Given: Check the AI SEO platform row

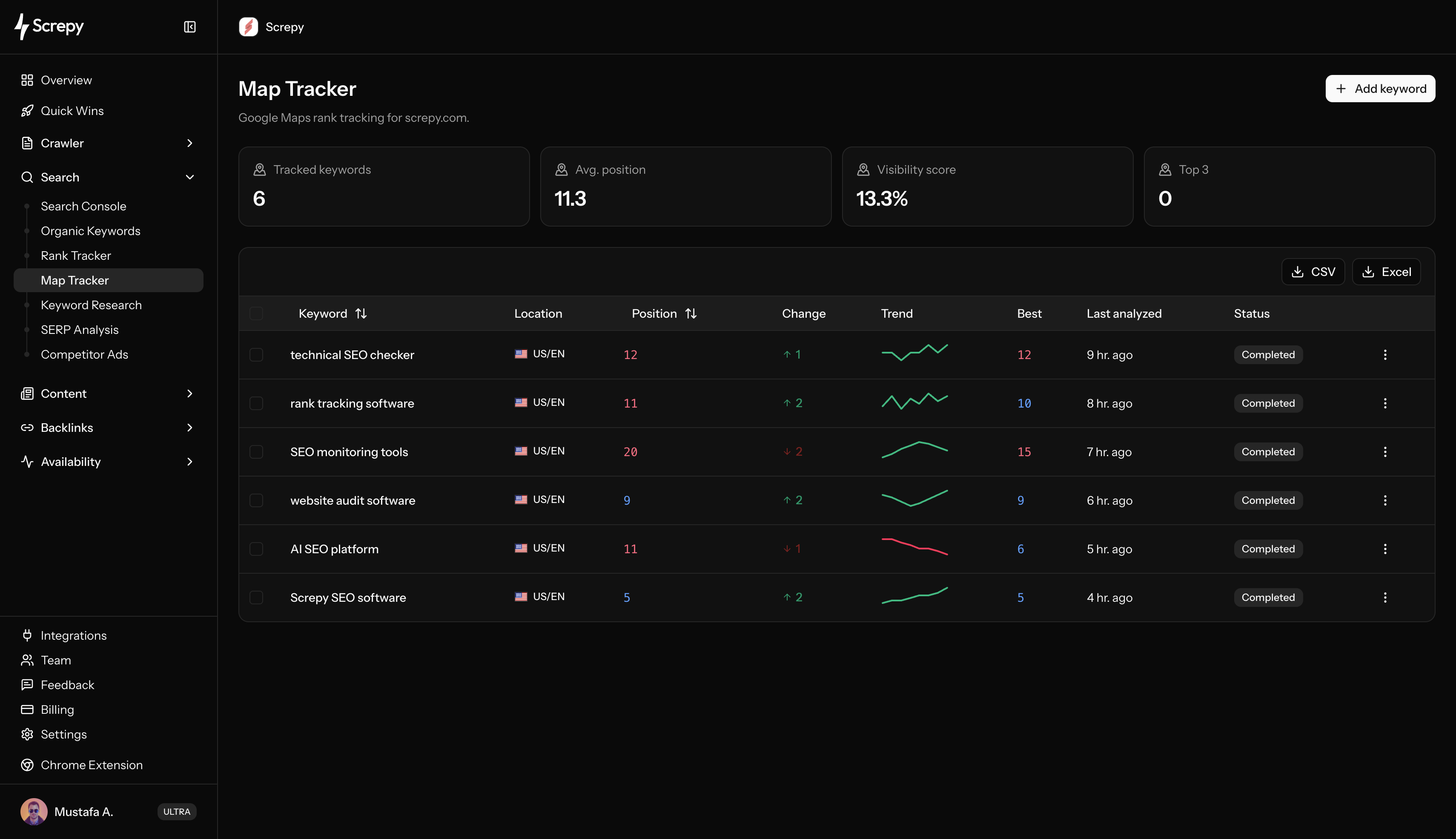Looking at the screenshot, I should 256,549.
